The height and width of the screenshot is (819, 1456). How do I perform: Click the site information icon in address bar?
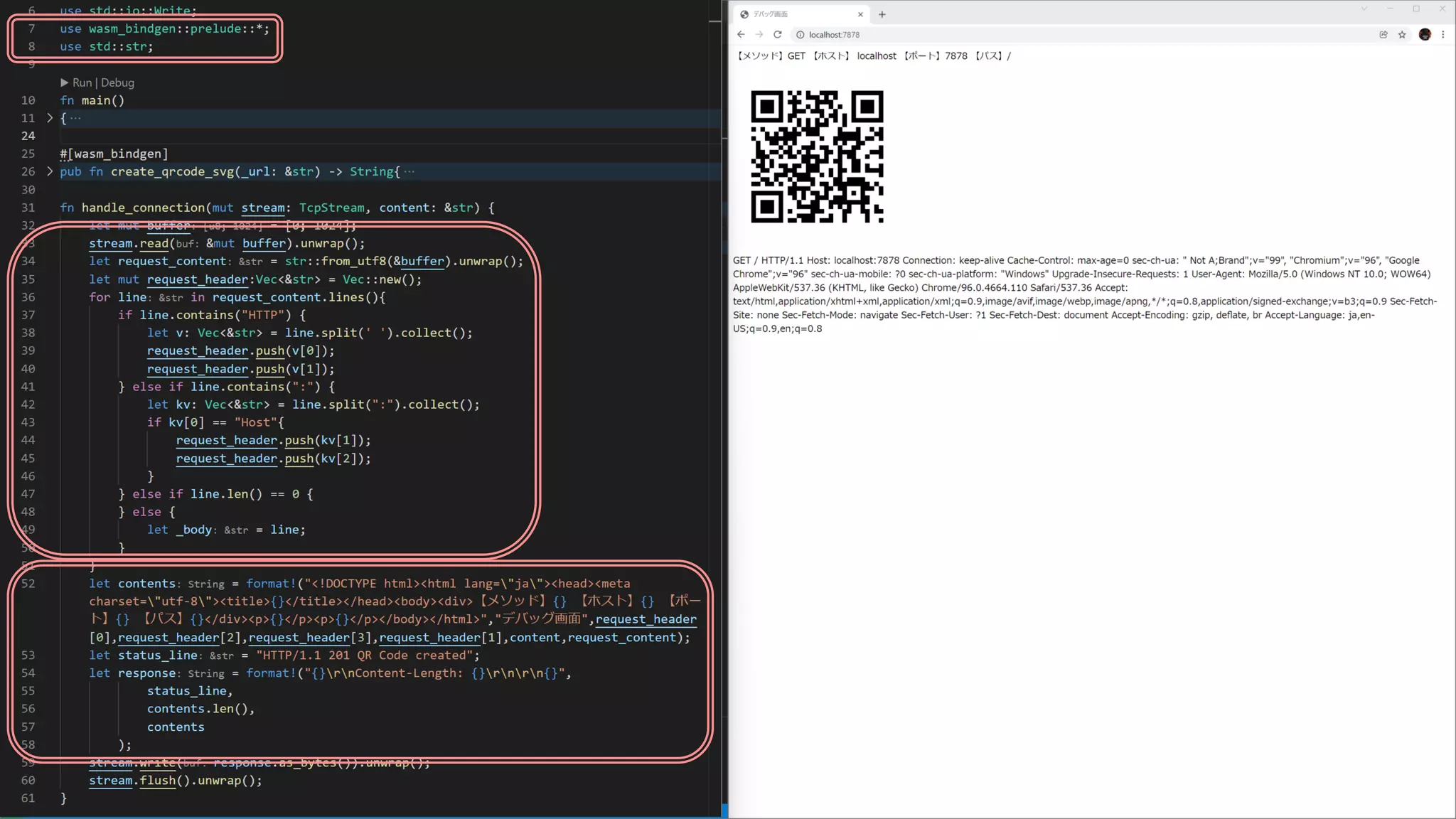[800, 34]
